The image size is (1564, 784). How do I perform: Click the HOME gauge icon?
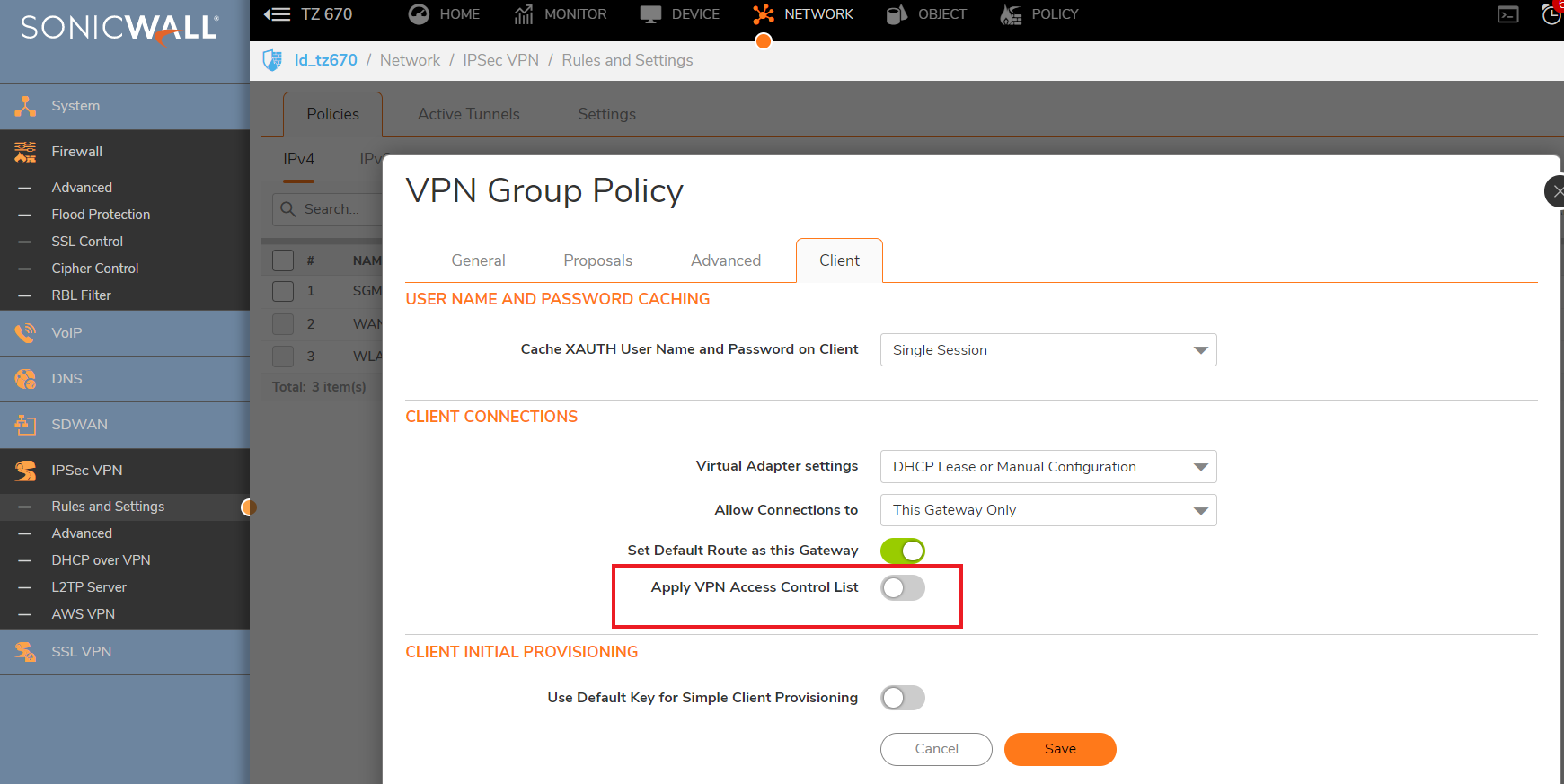(x=419, y=14)
